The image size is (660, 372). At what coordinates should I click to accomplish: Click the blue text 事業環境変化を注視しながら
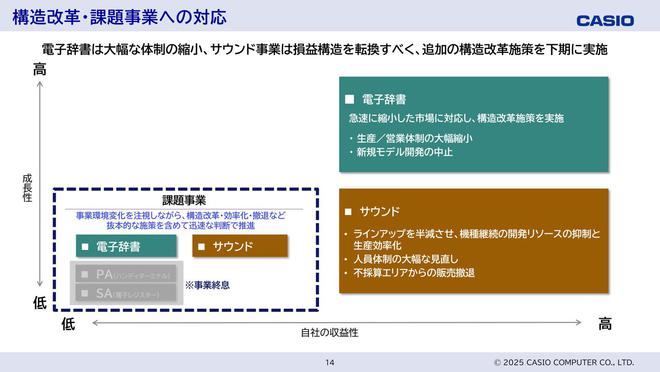[181, 221]
